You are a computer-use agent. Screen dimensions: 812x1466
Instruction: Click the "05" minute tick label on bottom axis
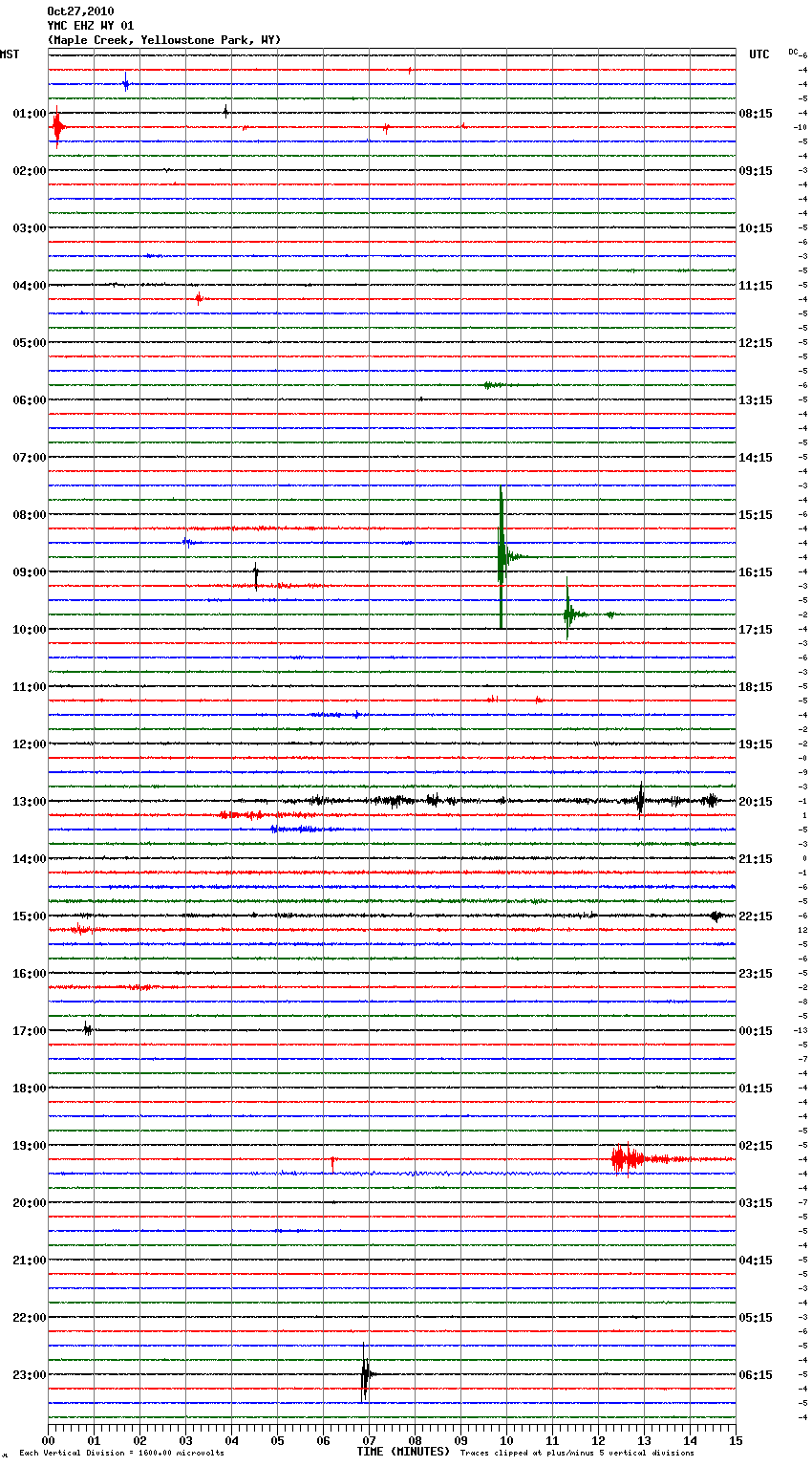[x=277, y=1440]
